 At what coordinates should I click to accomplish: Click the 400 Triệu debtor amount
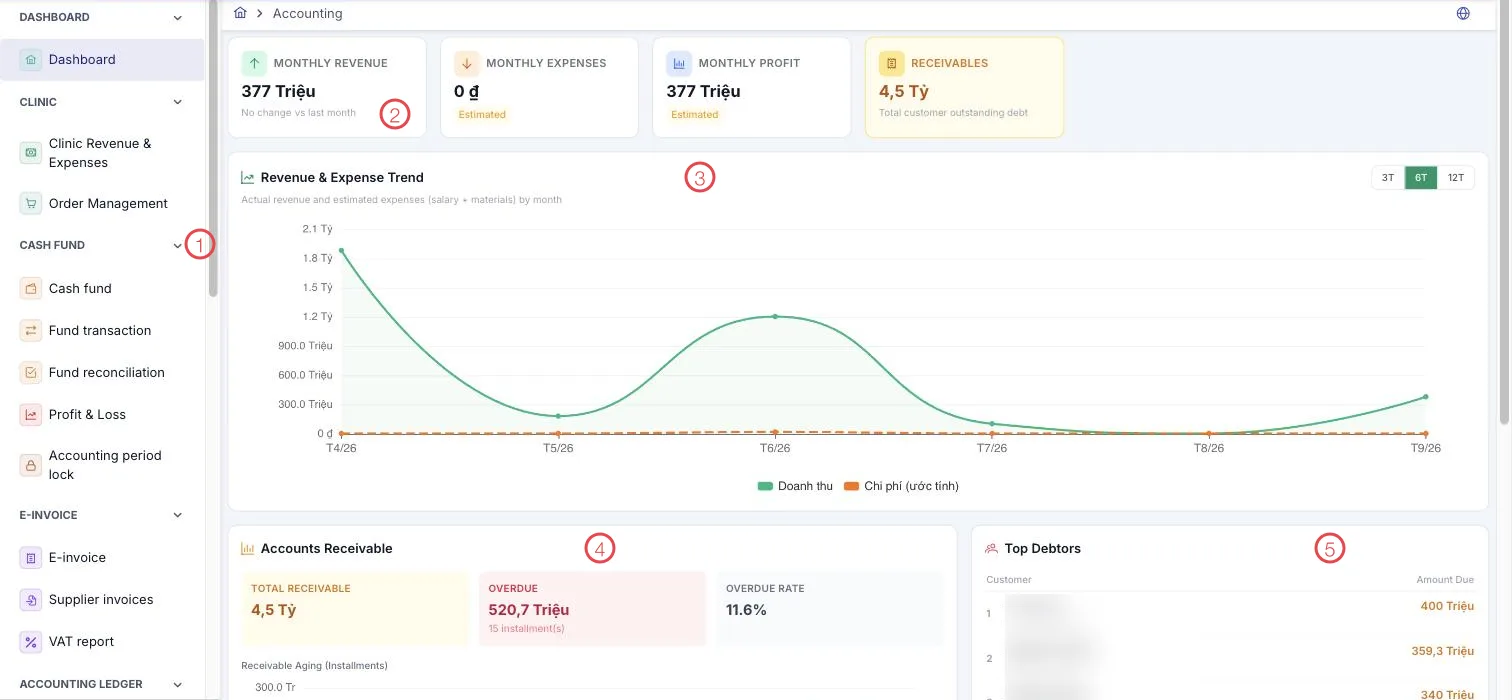1447,606
